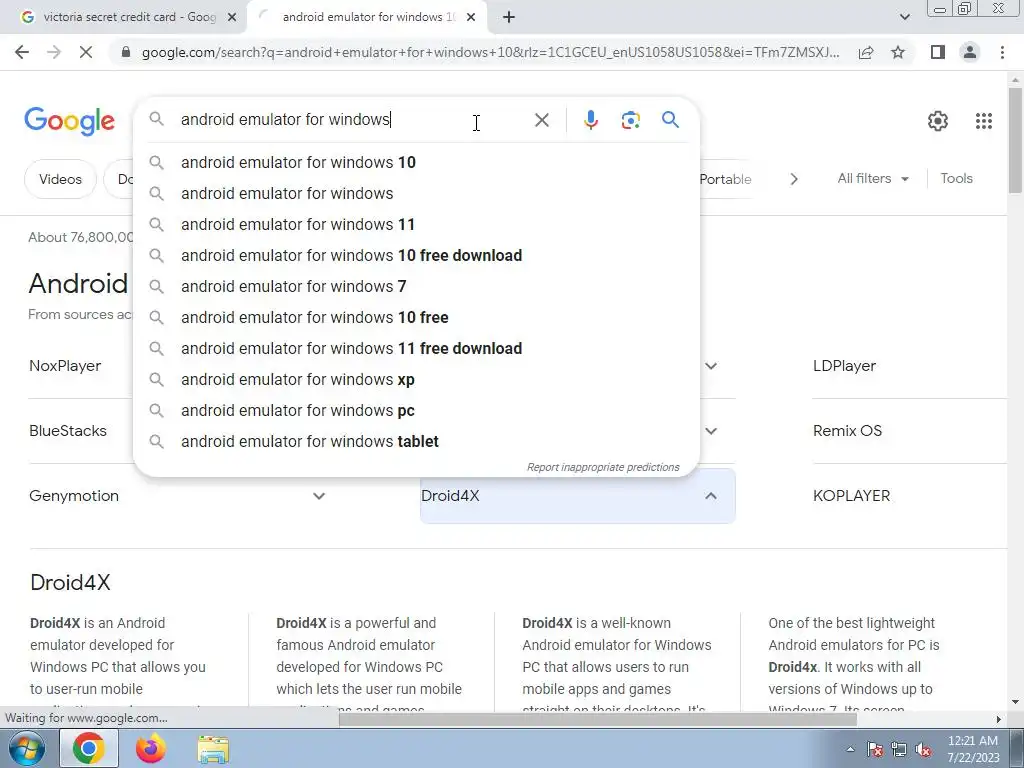The width and height of the screenshot is (1024, 768).
Task: Select KOPLAYER entry
Action: click(x=852, y=496)
